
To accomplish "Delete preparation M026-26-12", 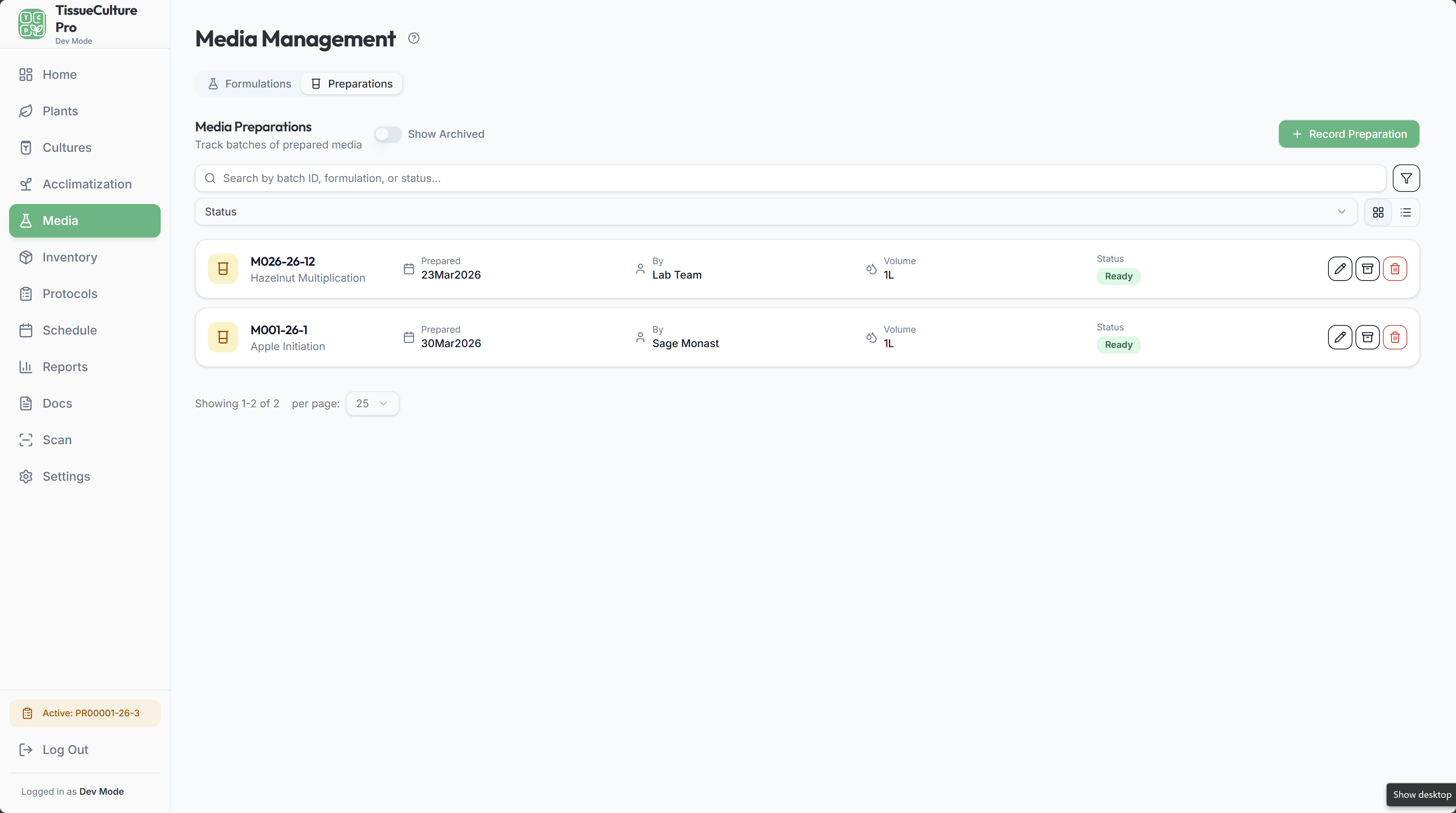I will pyautogui.click(x=1395, y=269).
